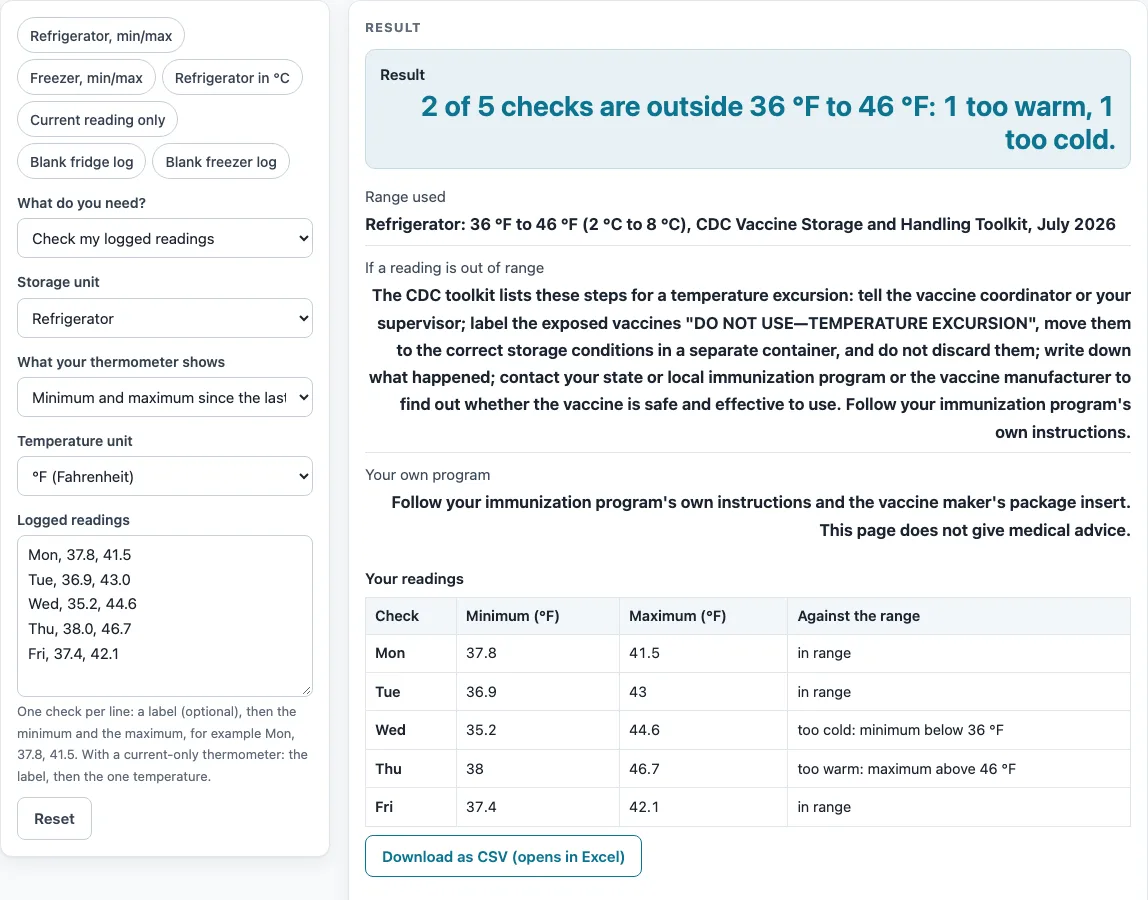
Task: Open the Blank freezer log preset
Action: pyautogui.click(x=221, y=162)
